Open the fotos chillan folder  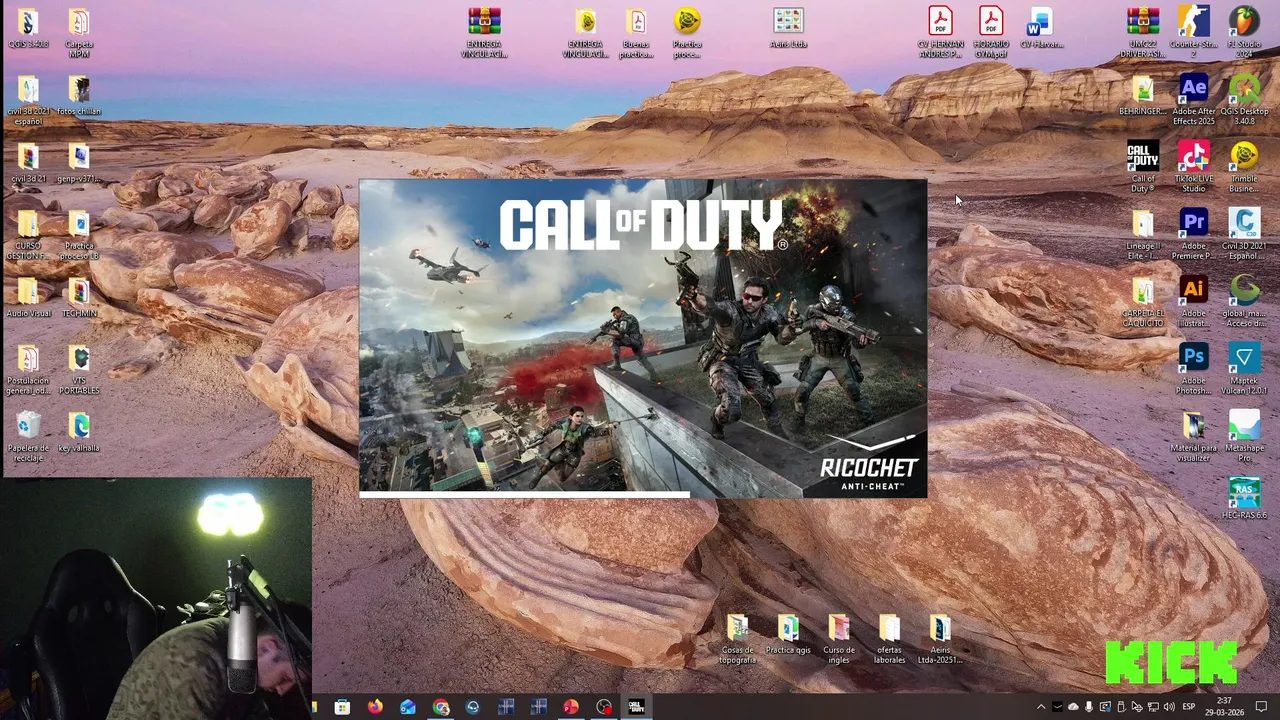click(79, 96)
